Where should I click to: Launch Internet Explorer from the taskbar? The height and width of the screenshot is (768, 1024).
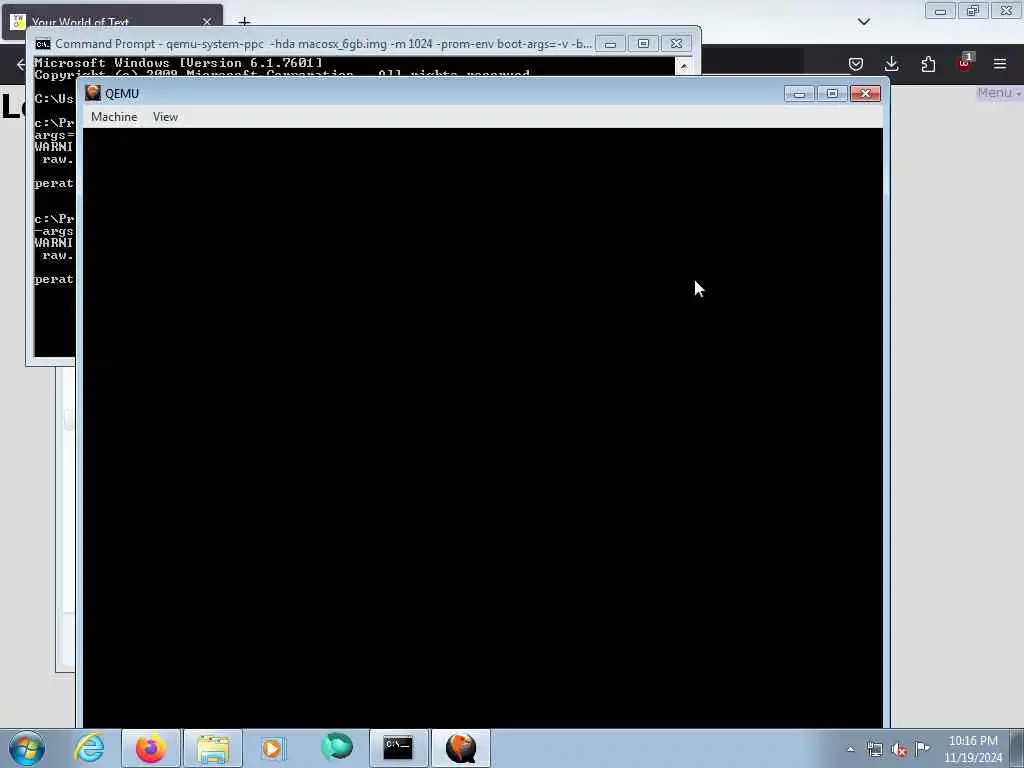click(89, 748)
